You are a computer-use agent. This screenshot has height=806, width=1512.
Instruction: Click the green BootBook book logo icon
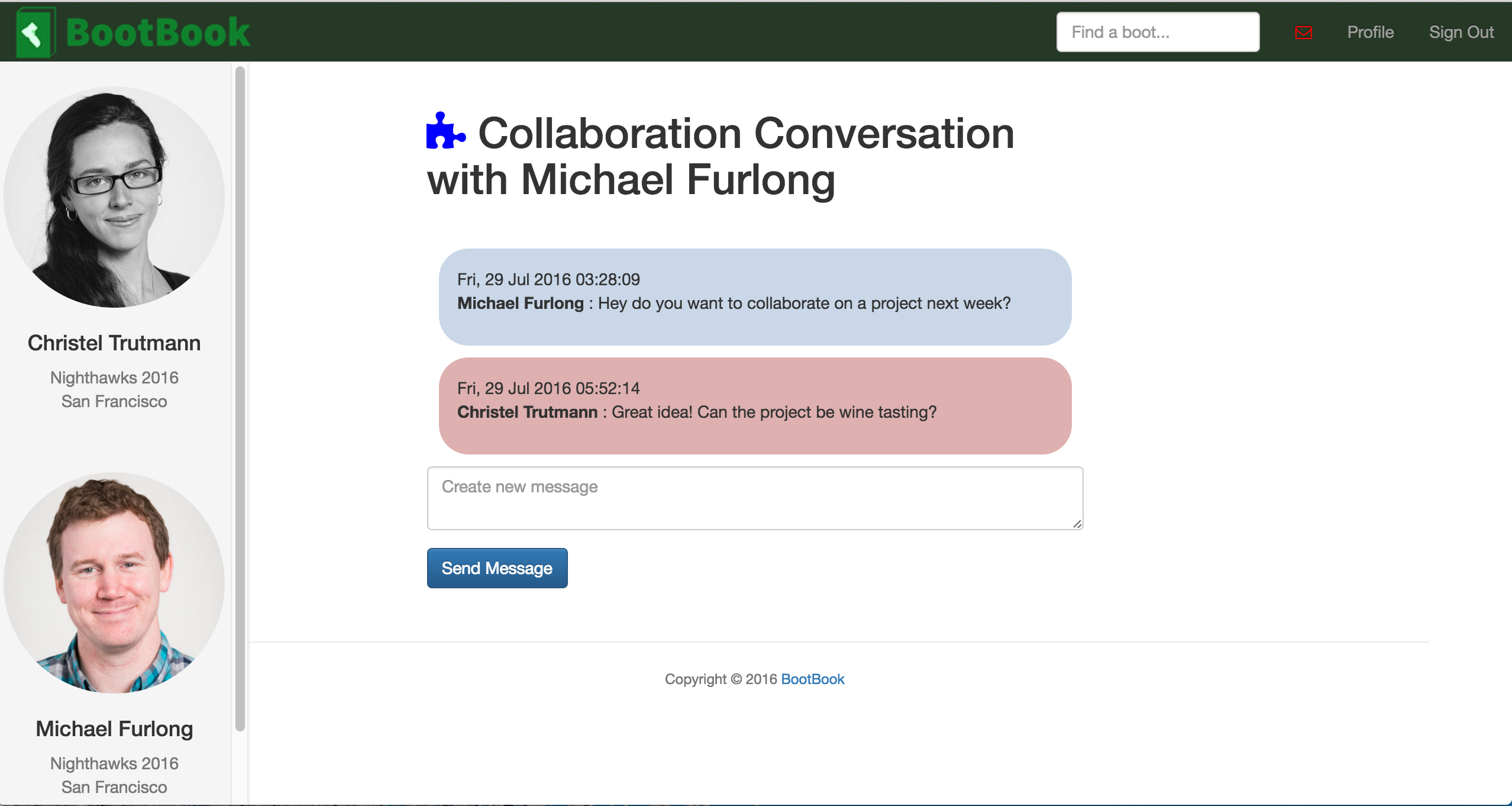35,33
